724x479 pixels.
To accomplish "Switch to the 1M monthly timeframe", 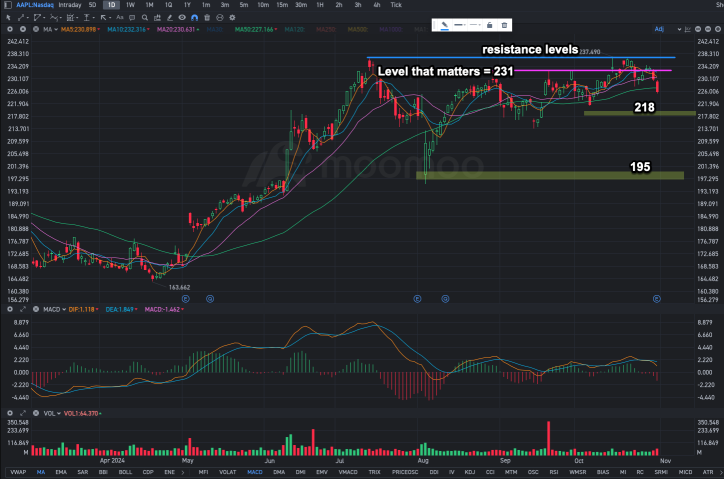I will pos(149,5).
